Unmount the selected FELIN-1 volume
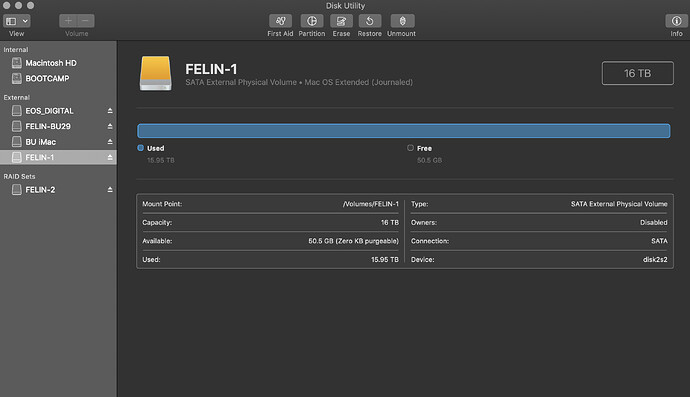Screen dimensions: 690x397 [x=402, y=21]
